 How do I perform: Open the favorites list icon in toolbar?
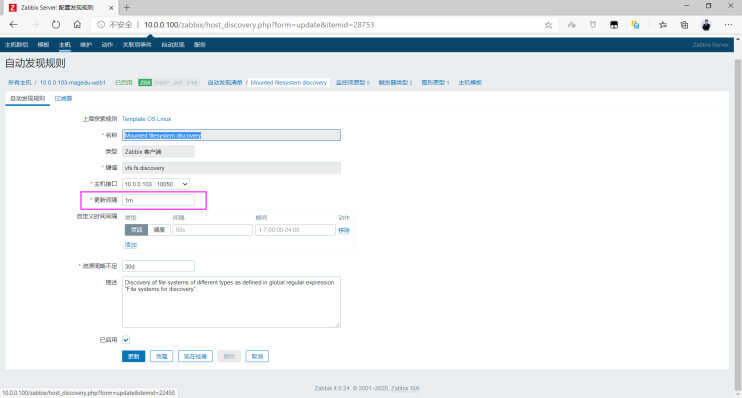(x=662, y=25)
